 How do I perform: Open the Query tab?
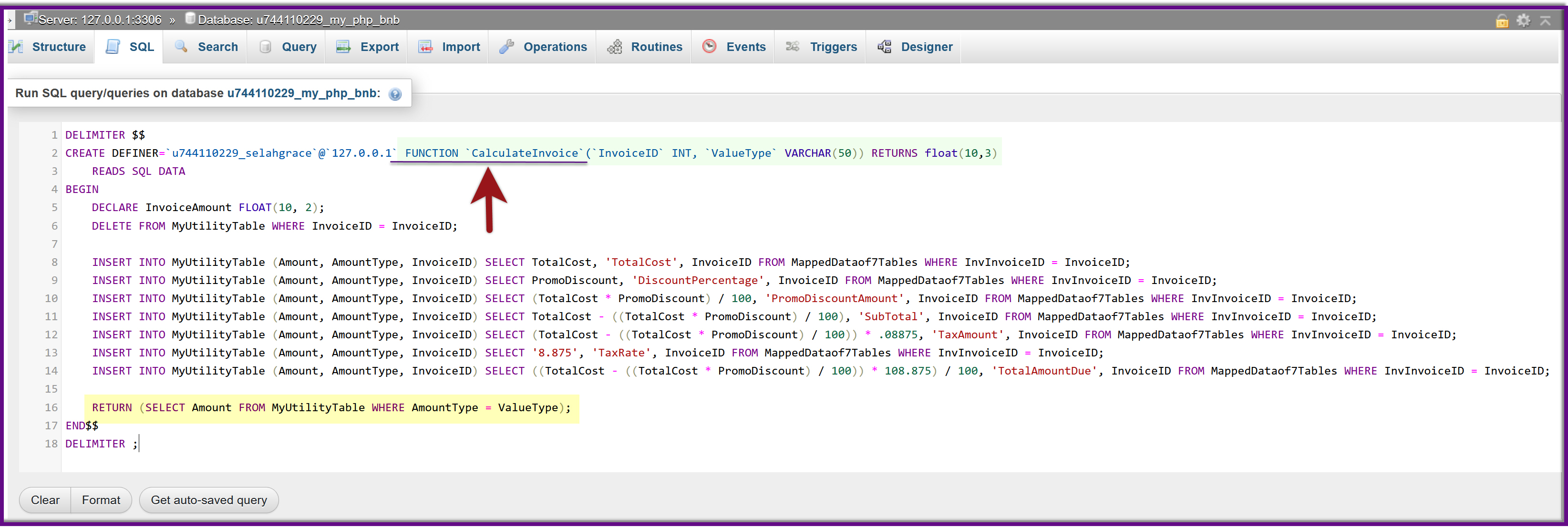pos(288,47)
